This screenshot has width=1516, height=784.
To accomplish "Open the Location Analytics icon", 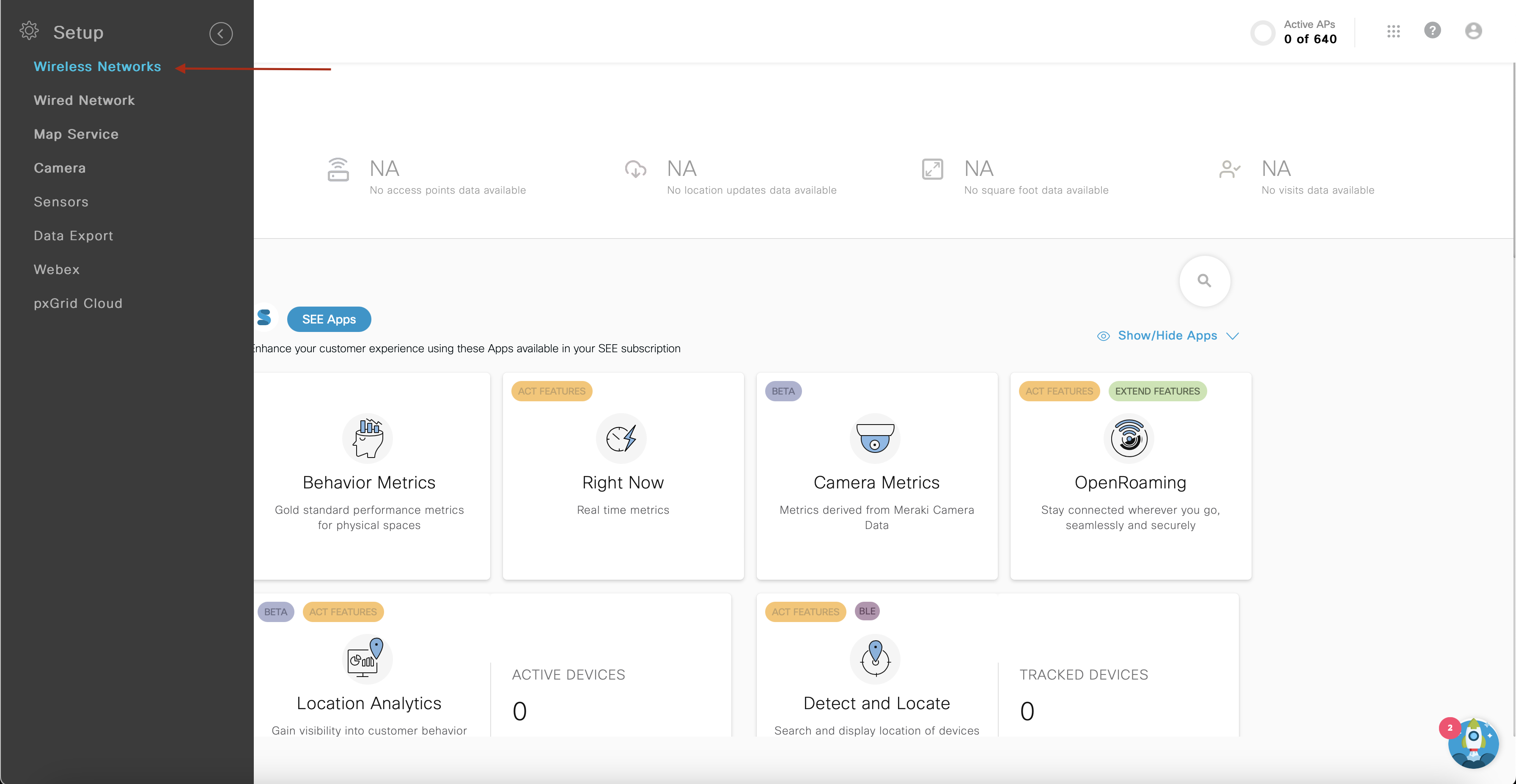I will point(368,659).
